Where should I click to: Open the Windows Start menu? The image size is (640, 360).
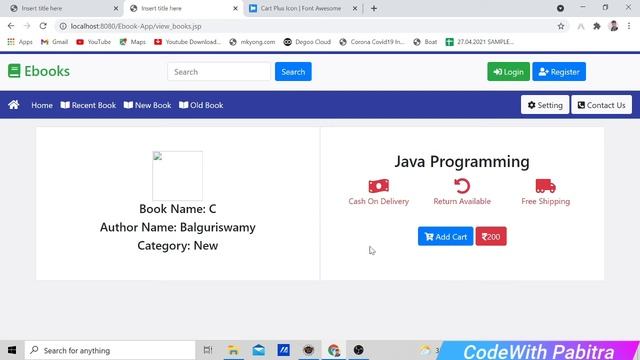[x=12, y=350]
